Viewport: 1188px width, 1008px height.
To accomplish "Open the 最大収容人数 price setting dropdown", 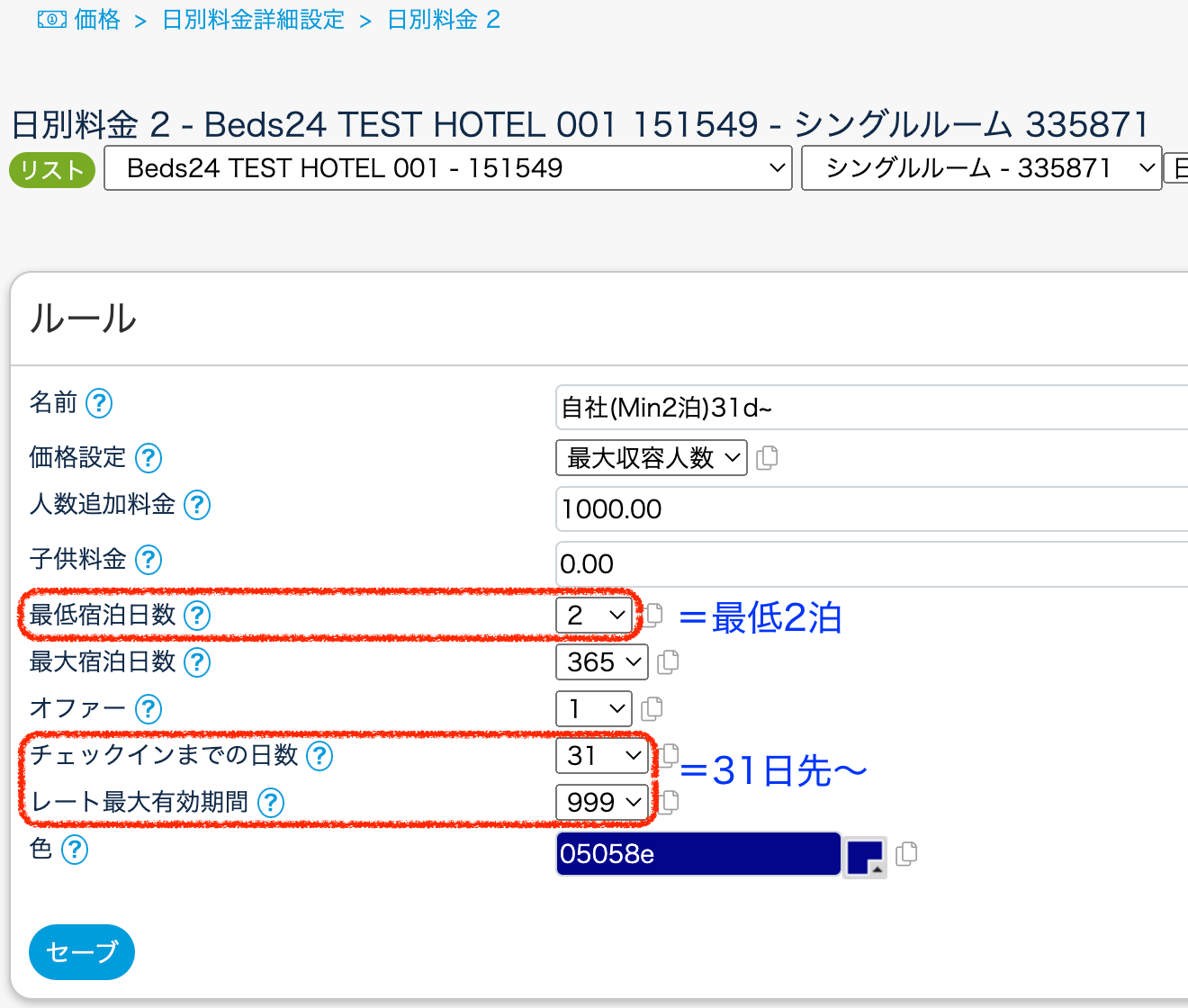I will point(652,458).
